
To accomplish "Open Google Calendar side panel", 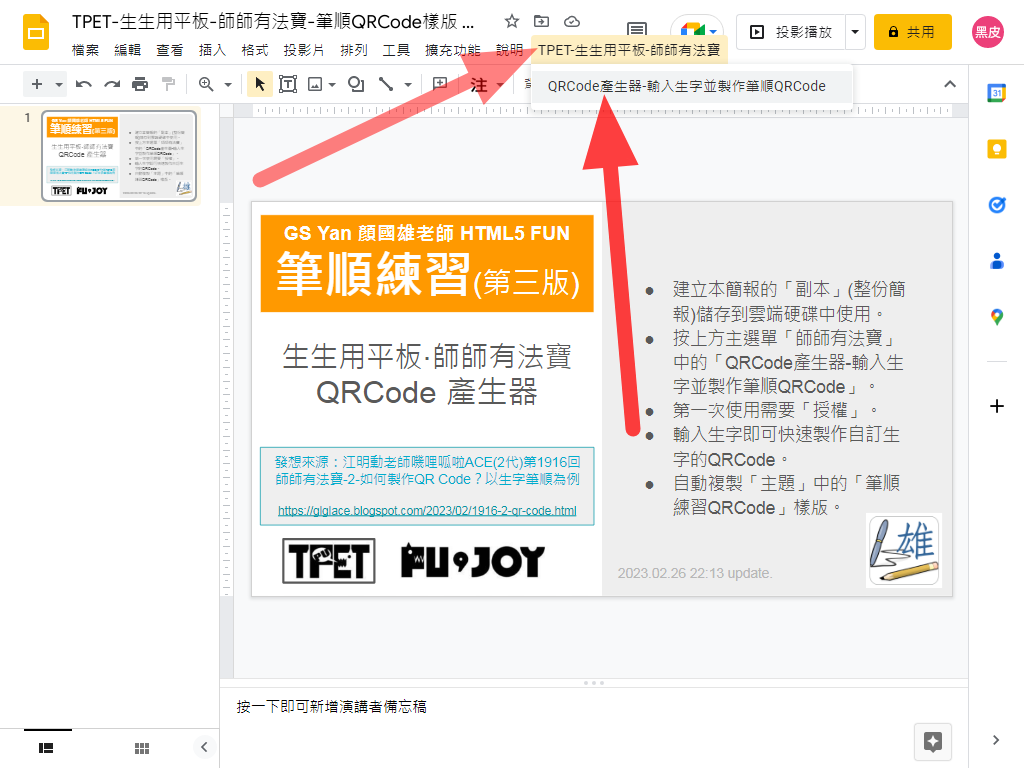I will pos(997,93).
